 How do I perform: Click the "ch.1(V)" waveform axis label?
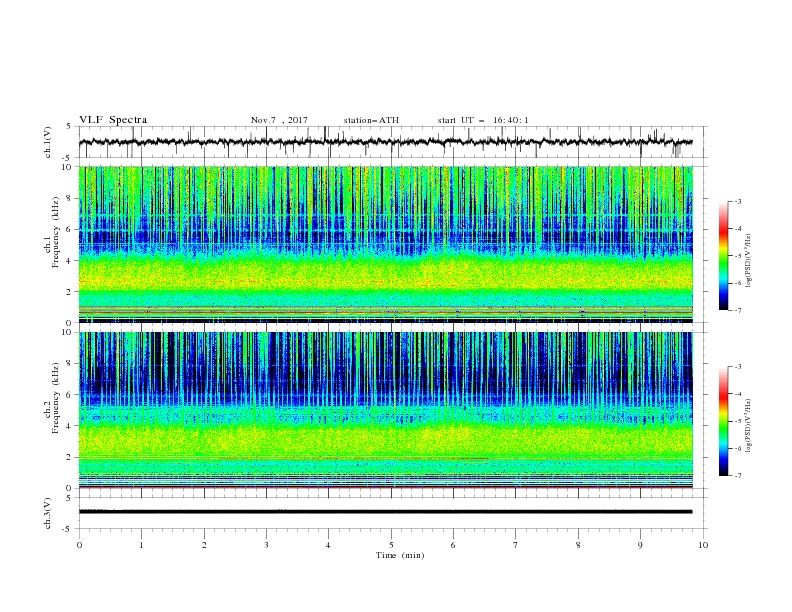[48, 142]
